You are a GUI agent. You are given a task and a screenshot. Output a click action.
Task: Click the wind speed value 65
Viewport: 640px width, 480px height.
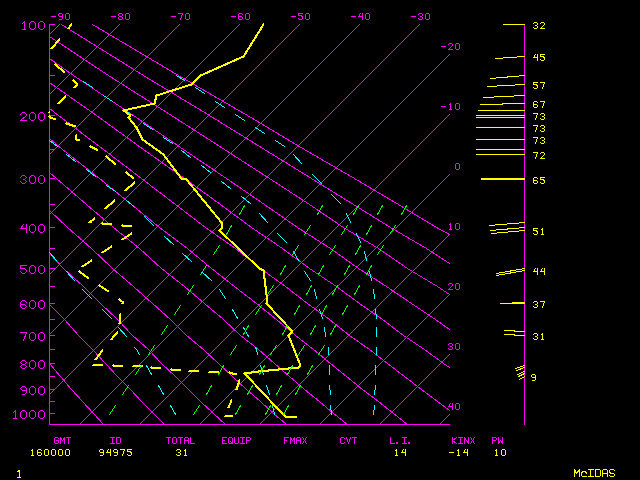(x=538, y=181)
